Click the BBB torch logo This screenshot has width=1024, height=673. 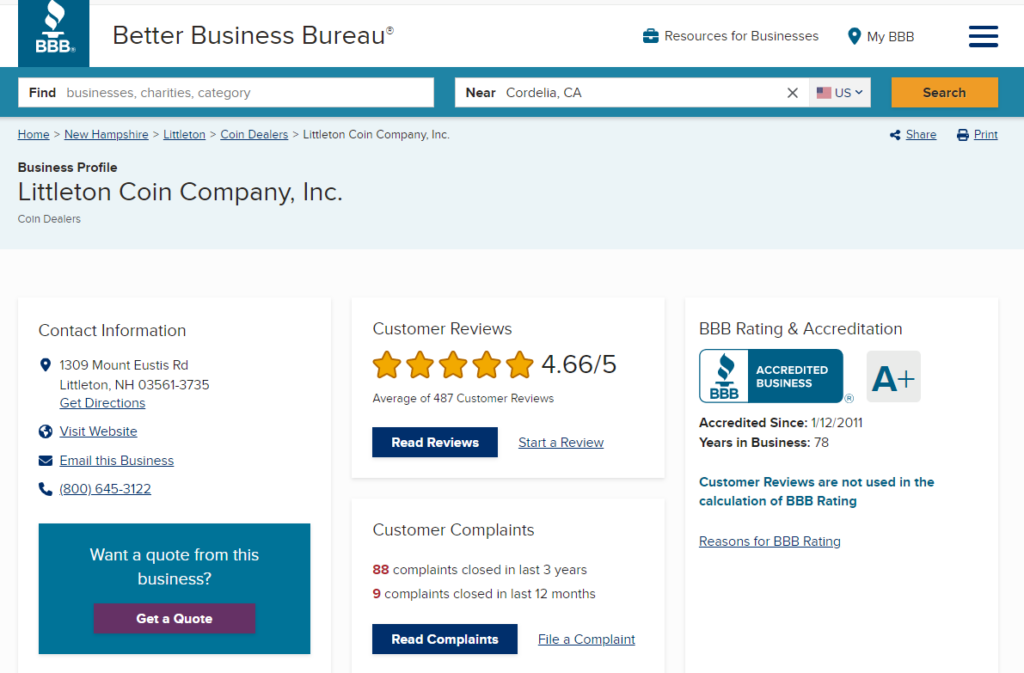(54, 33)
